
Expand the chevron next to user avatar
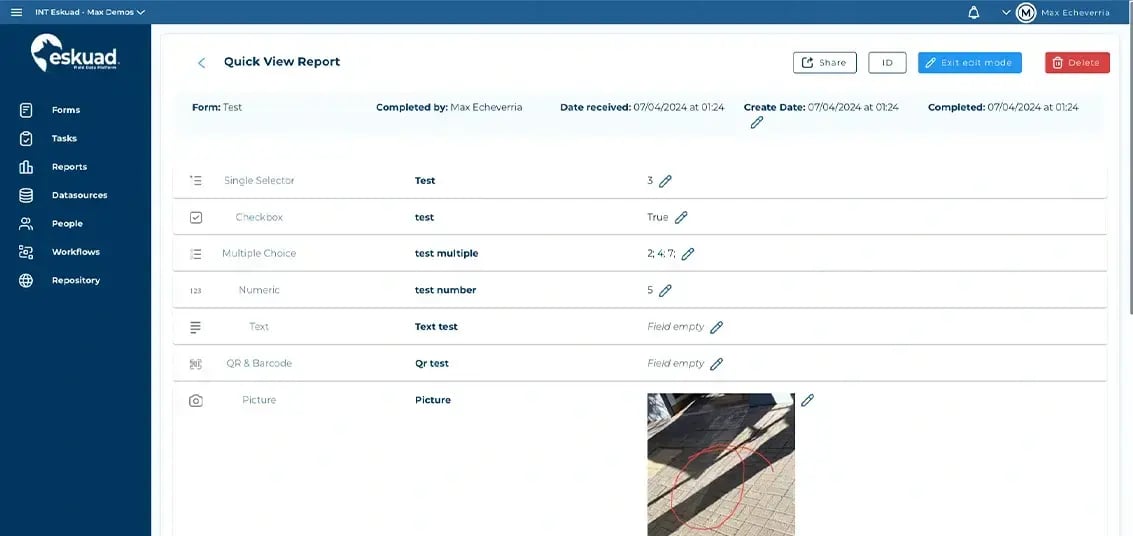click(1005, 13)
